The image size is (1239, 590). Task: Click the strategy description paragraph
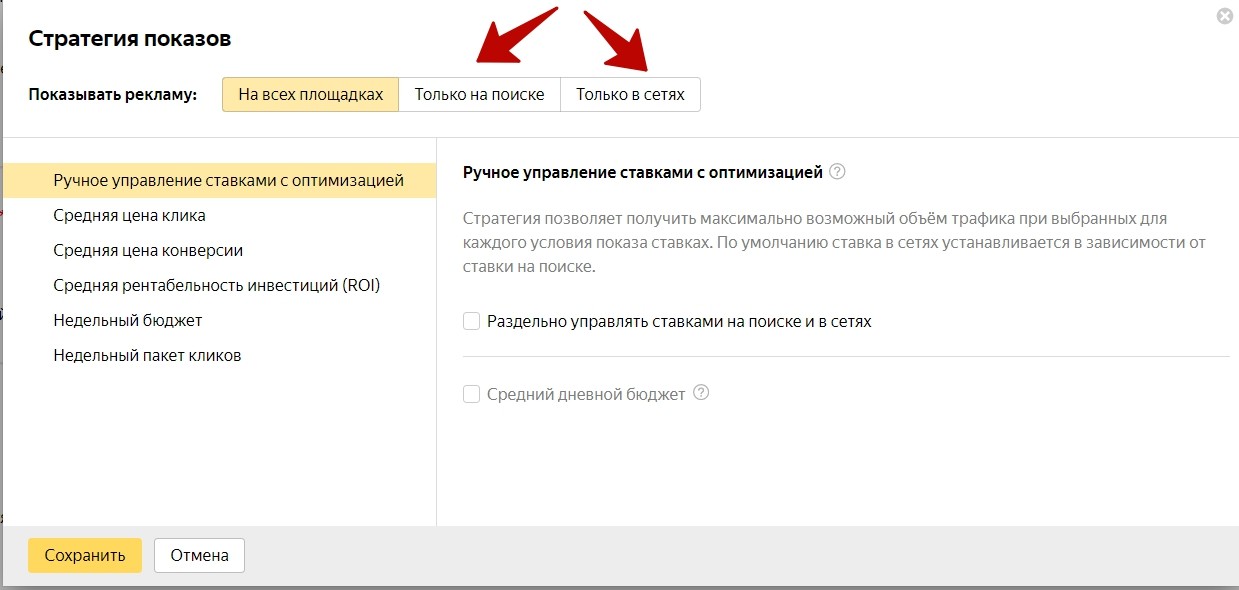(x=836, y=243)
